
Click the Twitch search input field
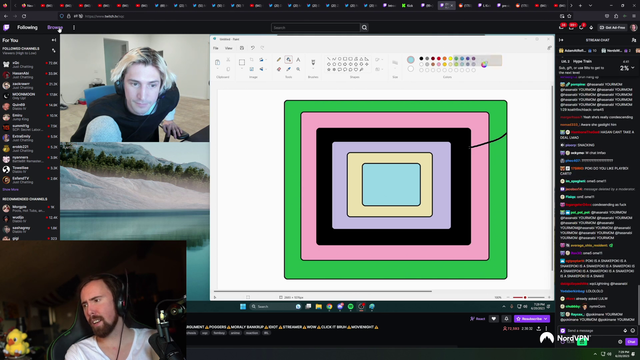[x=316, y=28]
